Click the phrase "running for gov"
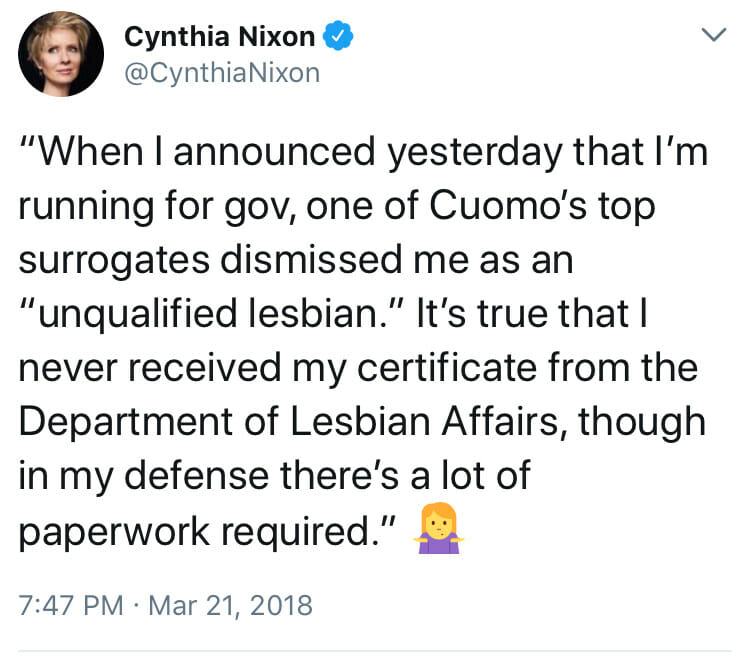The image size is (750, 656). tap(155, 207)
